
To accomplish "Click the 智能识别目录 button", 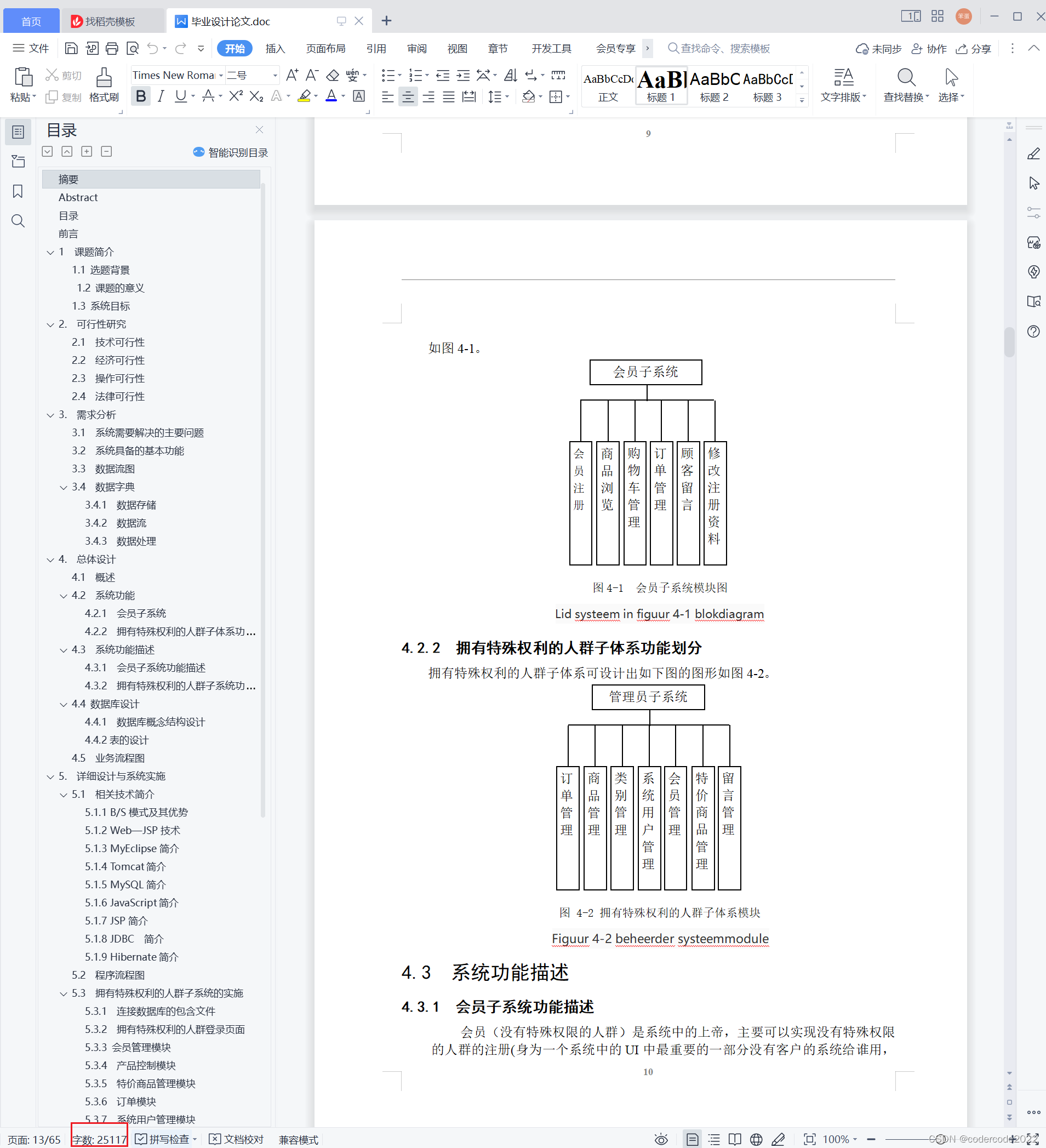I will pos(231,152).
